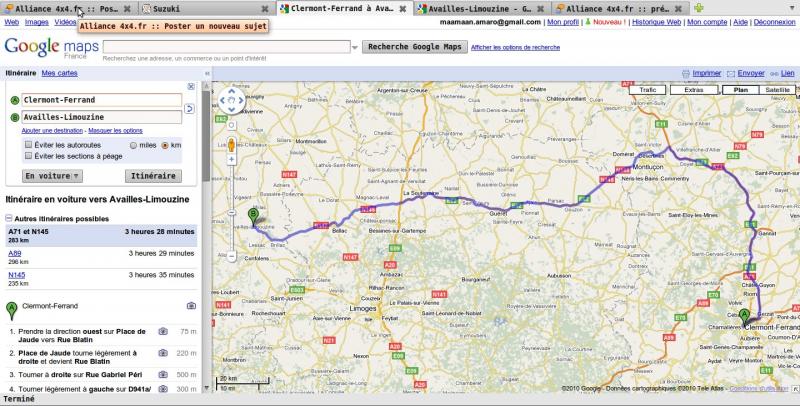The image size is (800, 406).
Task: Open Mes cartes tab
Action: coord(60,73)
